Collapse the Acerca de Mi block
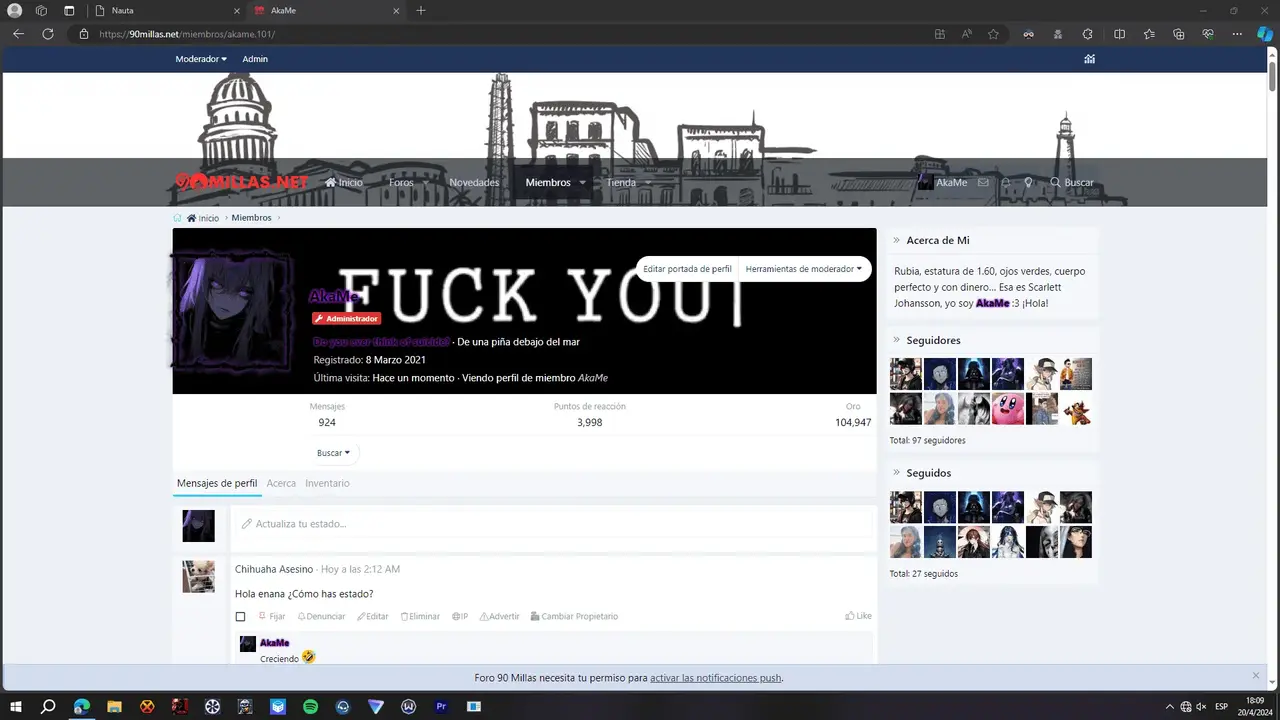Image resolution: width=1280 pixels, height=720 pixels. pos(897,240)
